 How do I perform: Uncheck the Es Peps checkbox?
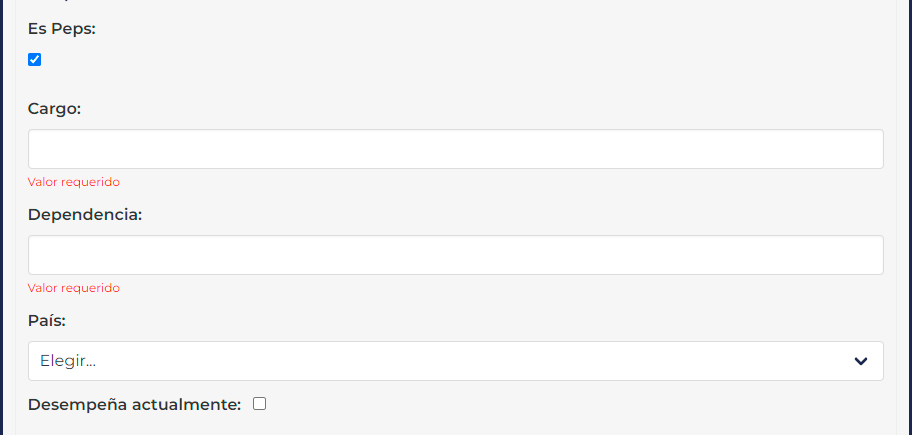click(x=35, y=60)
